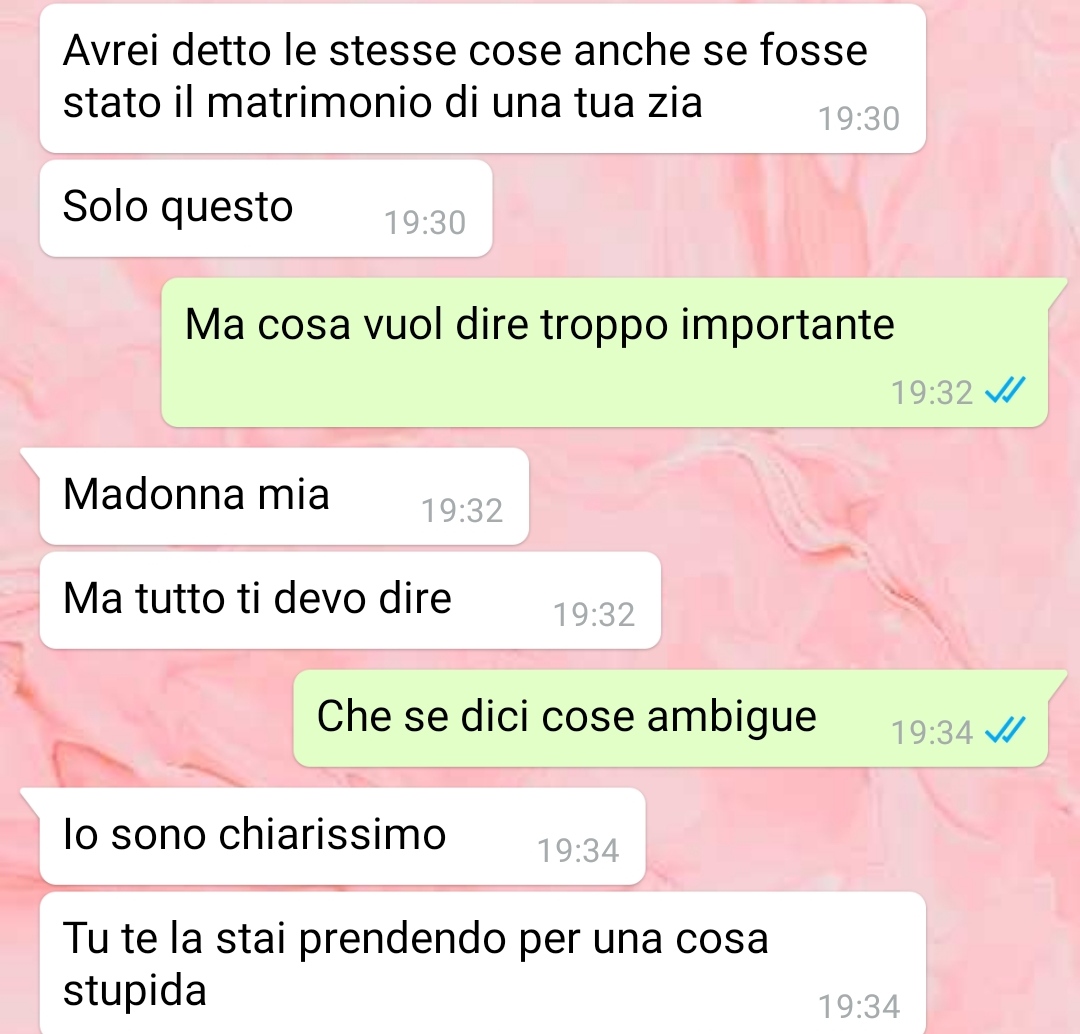
Task: Tap 19:34 time on green 'cose ambigue' bubble
Action: 932,732
